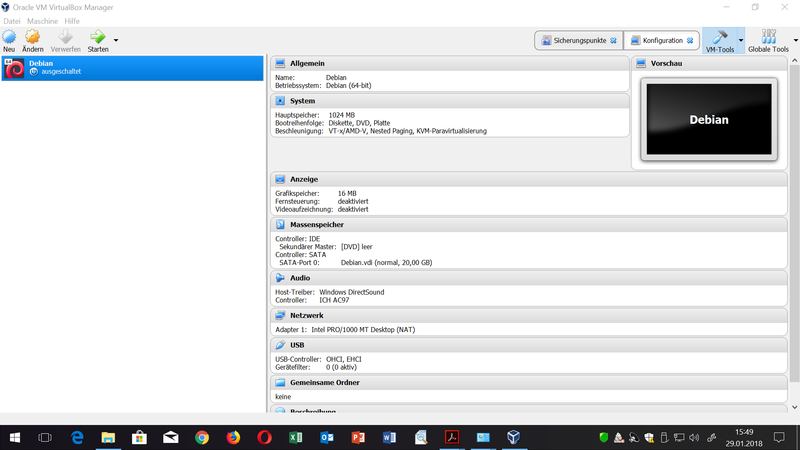Open the Netzwerk section header link

tap(307, 315)
